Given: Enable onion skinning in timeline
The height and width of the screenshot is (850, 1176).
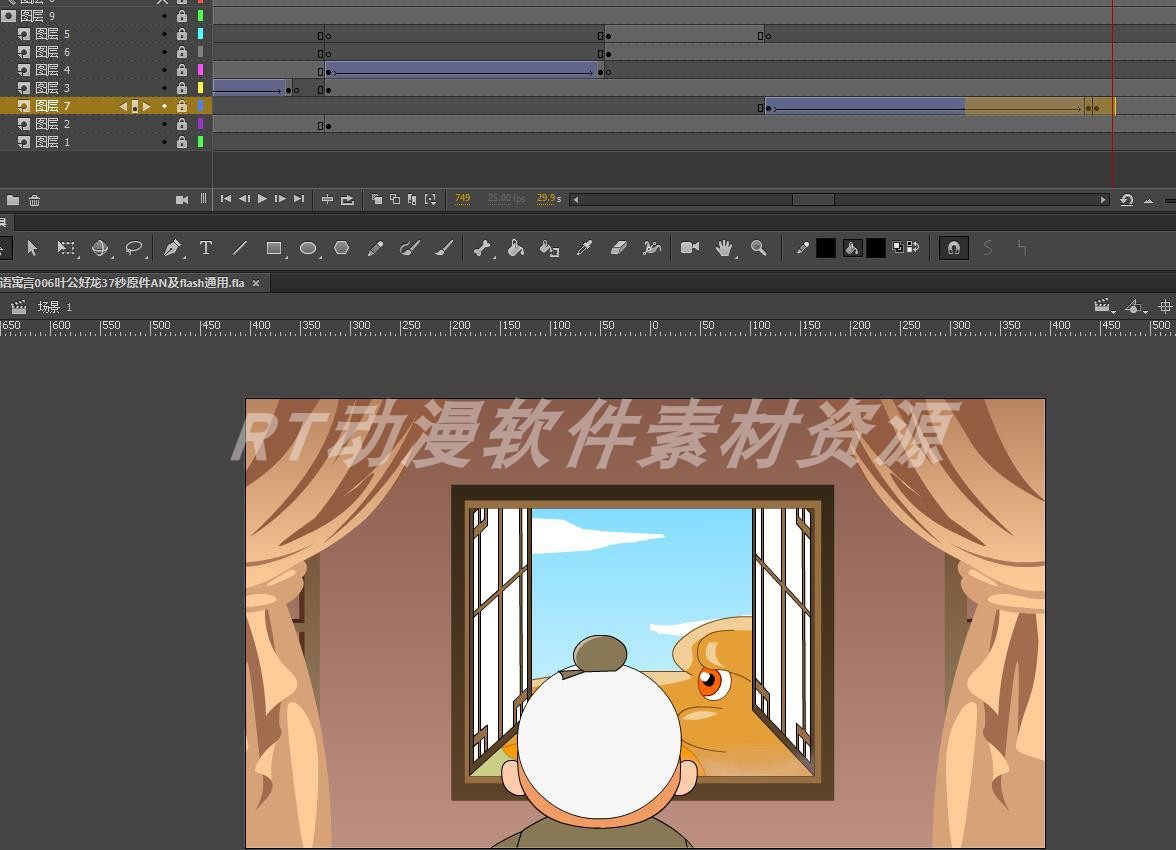Looking at the screenshot, I should [x=377, y=198].
